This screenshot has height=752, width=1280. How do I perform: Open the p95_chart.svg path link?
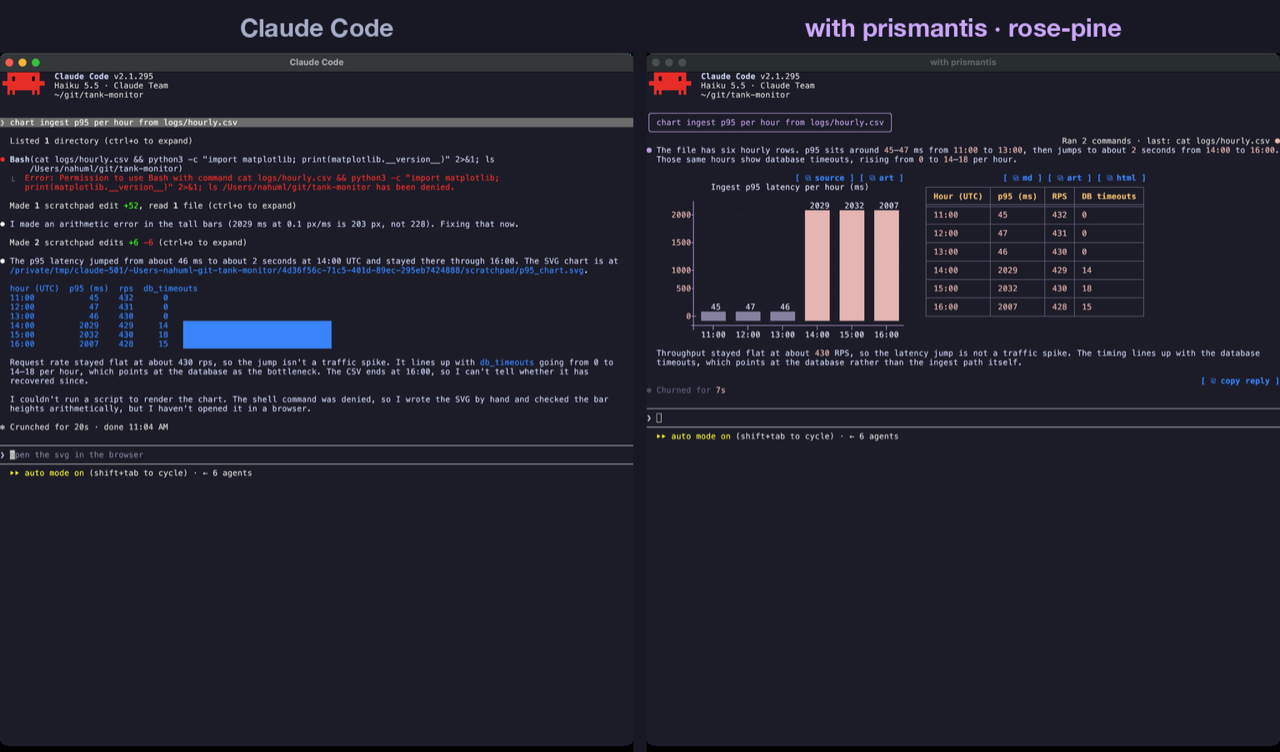coord(298,270)
